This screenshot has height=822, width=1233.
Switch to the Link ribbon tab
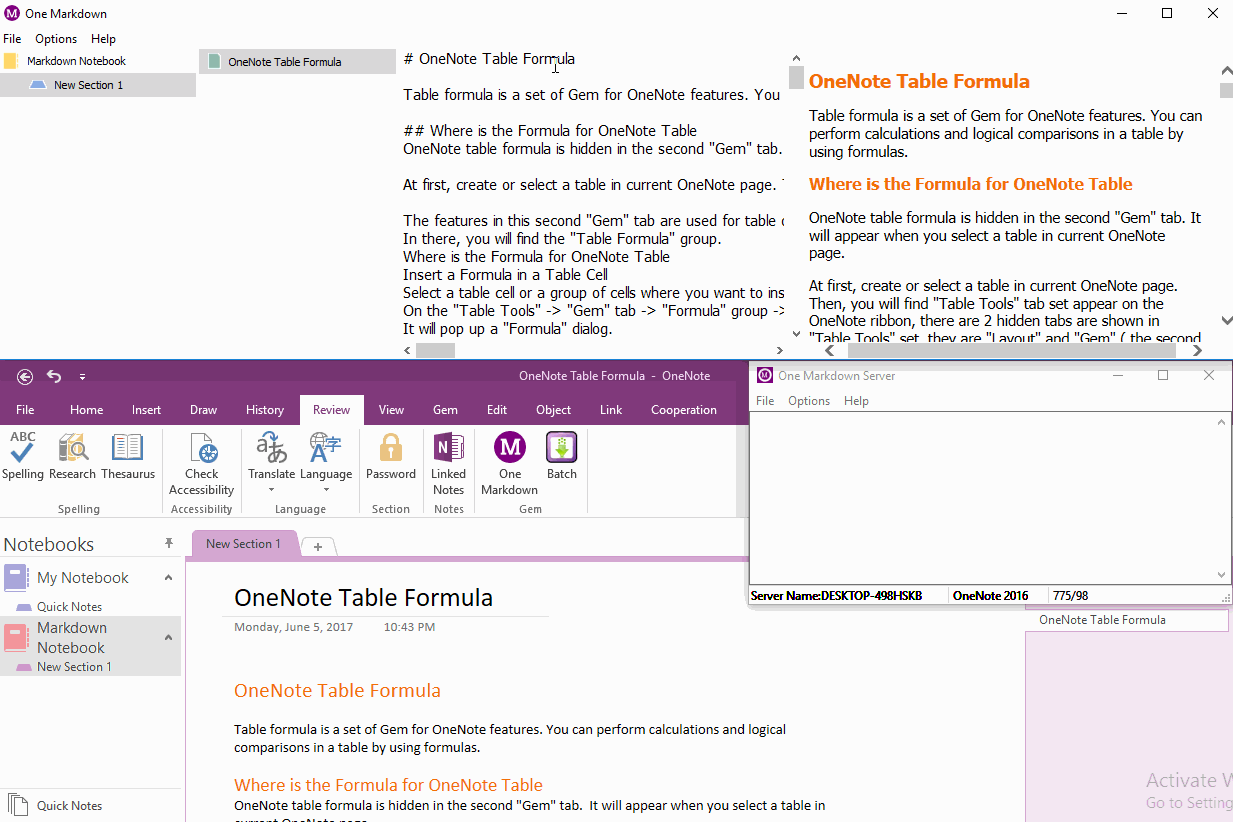(x=610, y=410)
